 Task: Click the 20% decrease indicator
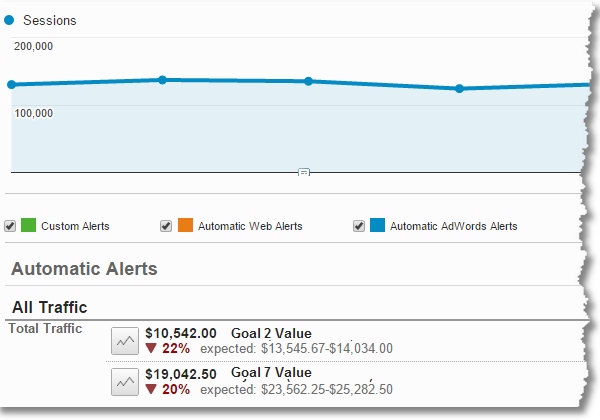168,389
